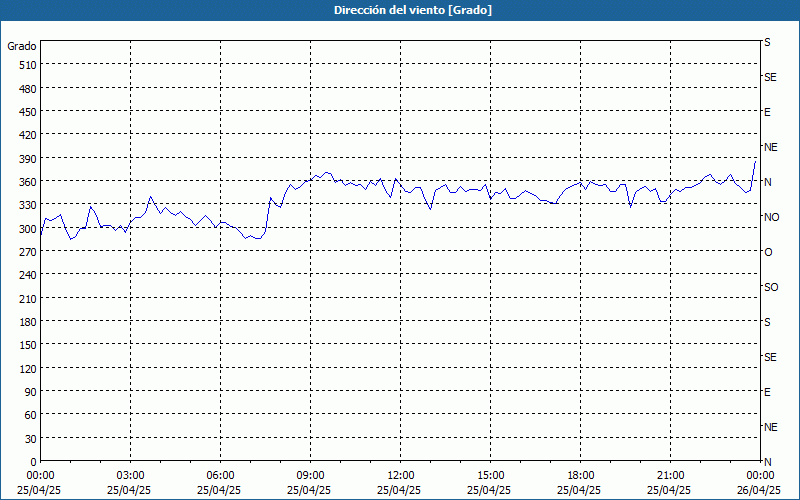Click the NO compass label on right axis
The height and width of the screenshot is (500, 800).
771,217
